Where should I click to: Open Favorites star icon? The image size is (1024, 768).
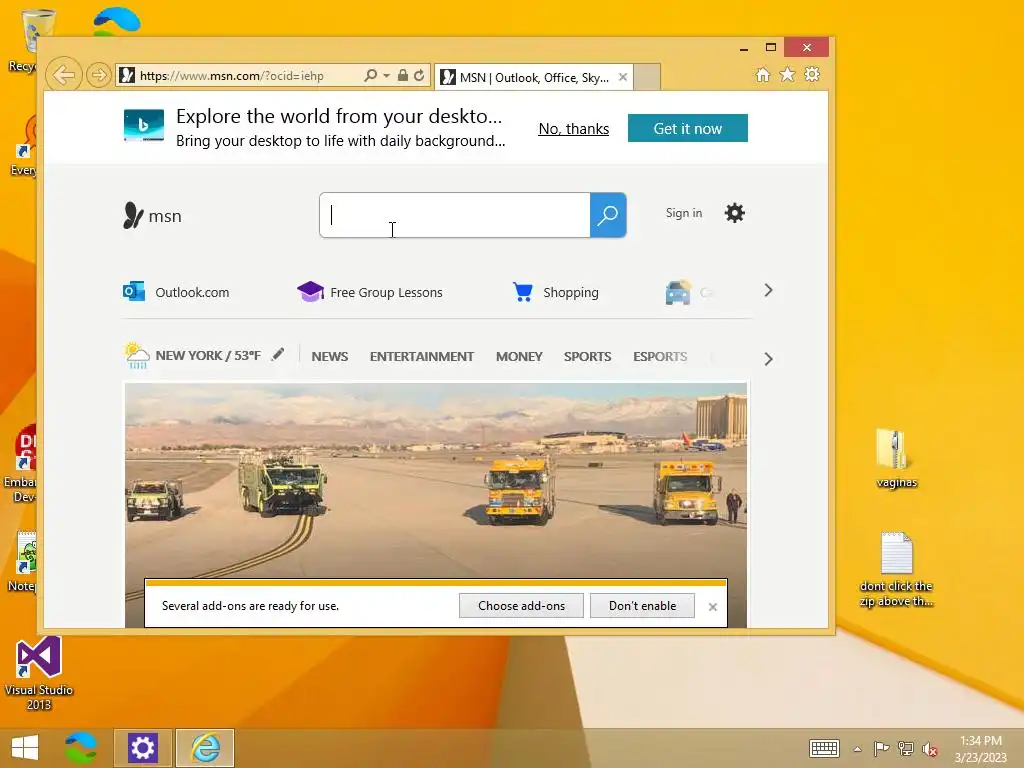tap(788, 74)
